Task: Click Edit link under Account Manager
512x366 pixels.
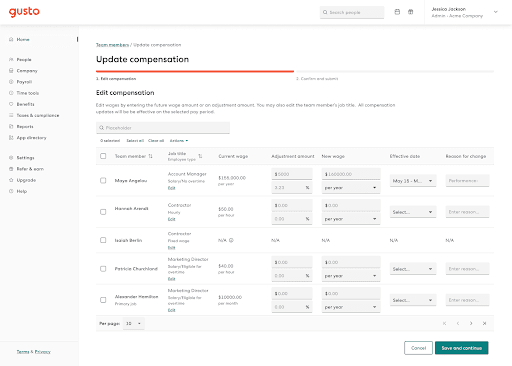Action: point(171,188)
